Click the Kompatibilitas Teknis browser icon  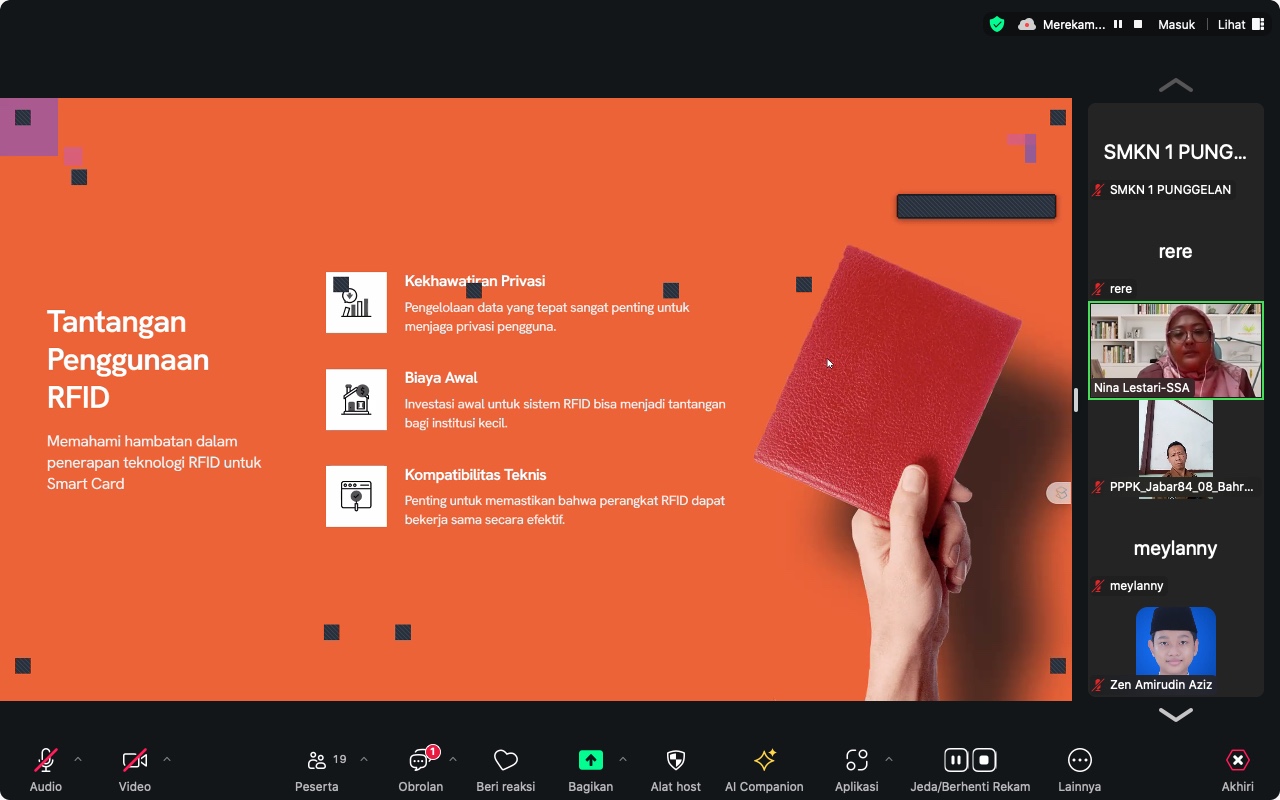[356, 496]
